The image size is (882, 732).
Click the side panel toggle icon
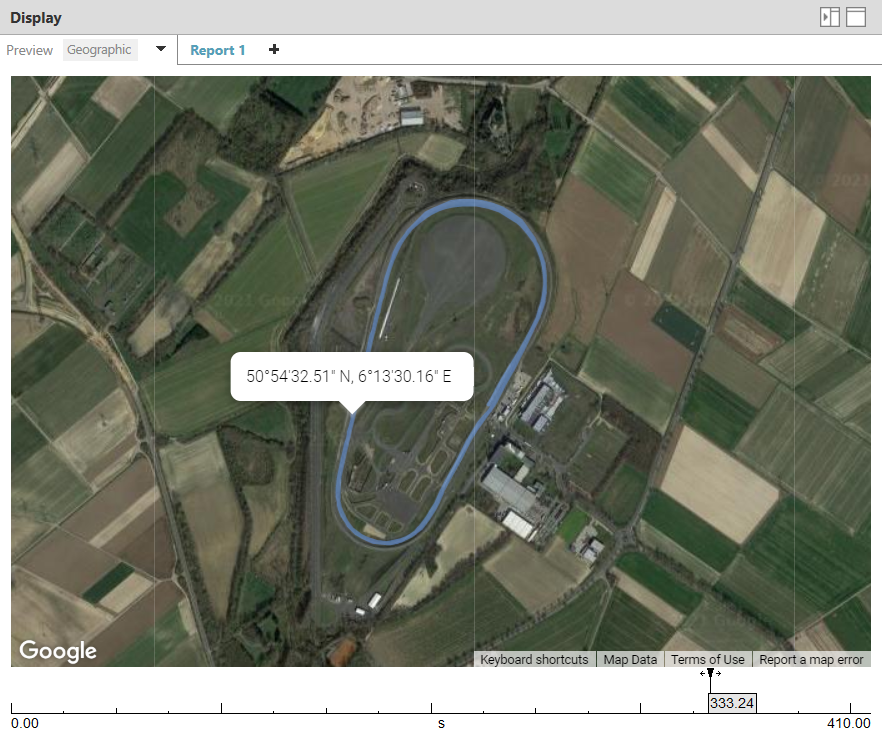tap(829, 17)
